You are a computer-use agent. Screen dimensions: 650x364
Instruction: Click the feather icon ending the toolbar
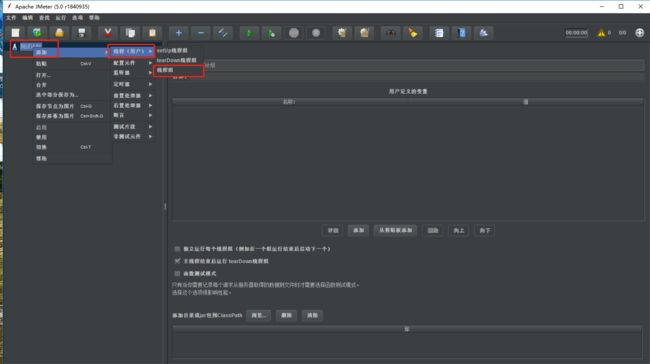click(483, 33)
